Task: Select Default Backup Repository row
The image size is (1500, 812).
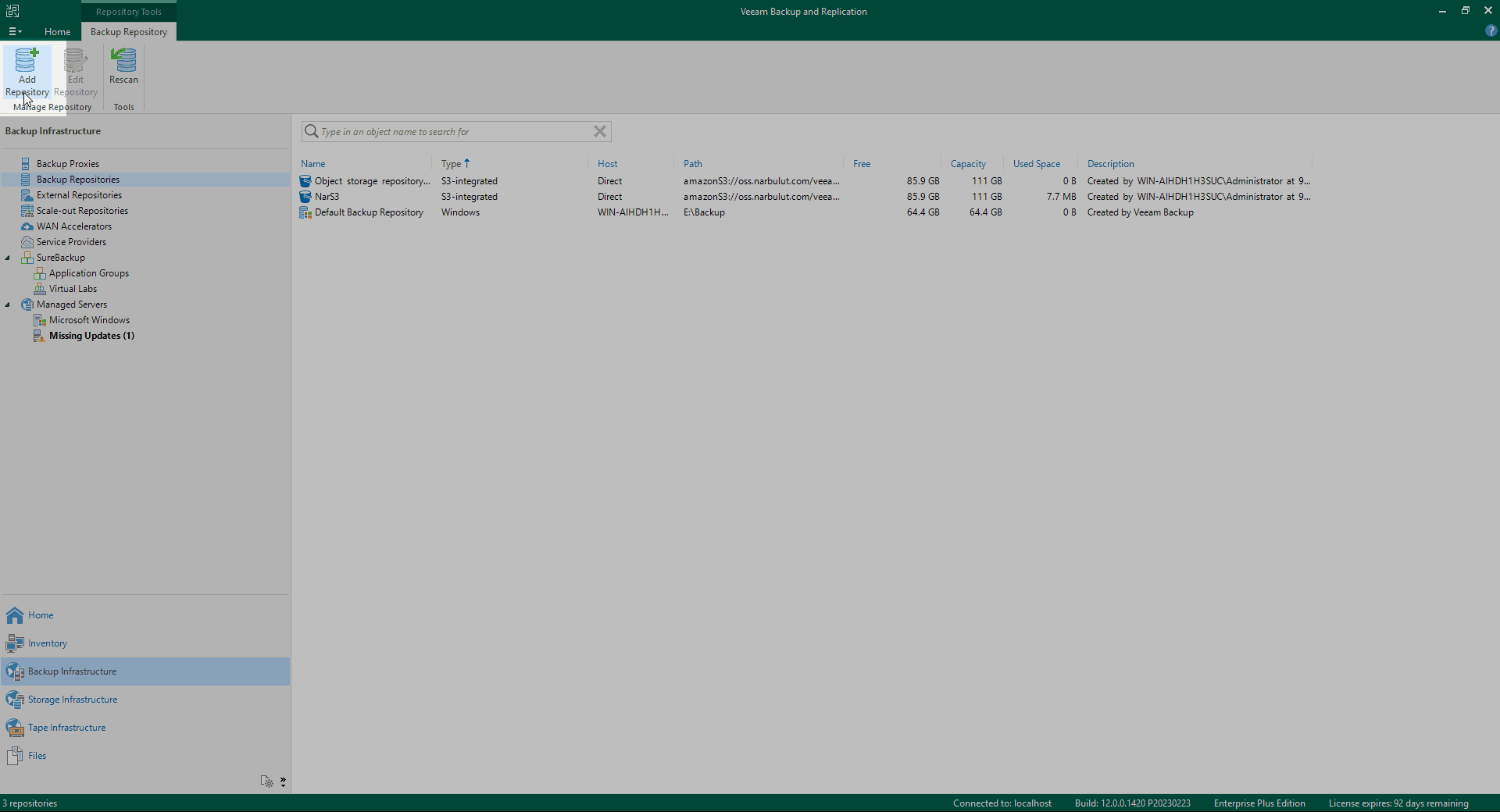Action: pyautogui.click(x=369, y=212)
